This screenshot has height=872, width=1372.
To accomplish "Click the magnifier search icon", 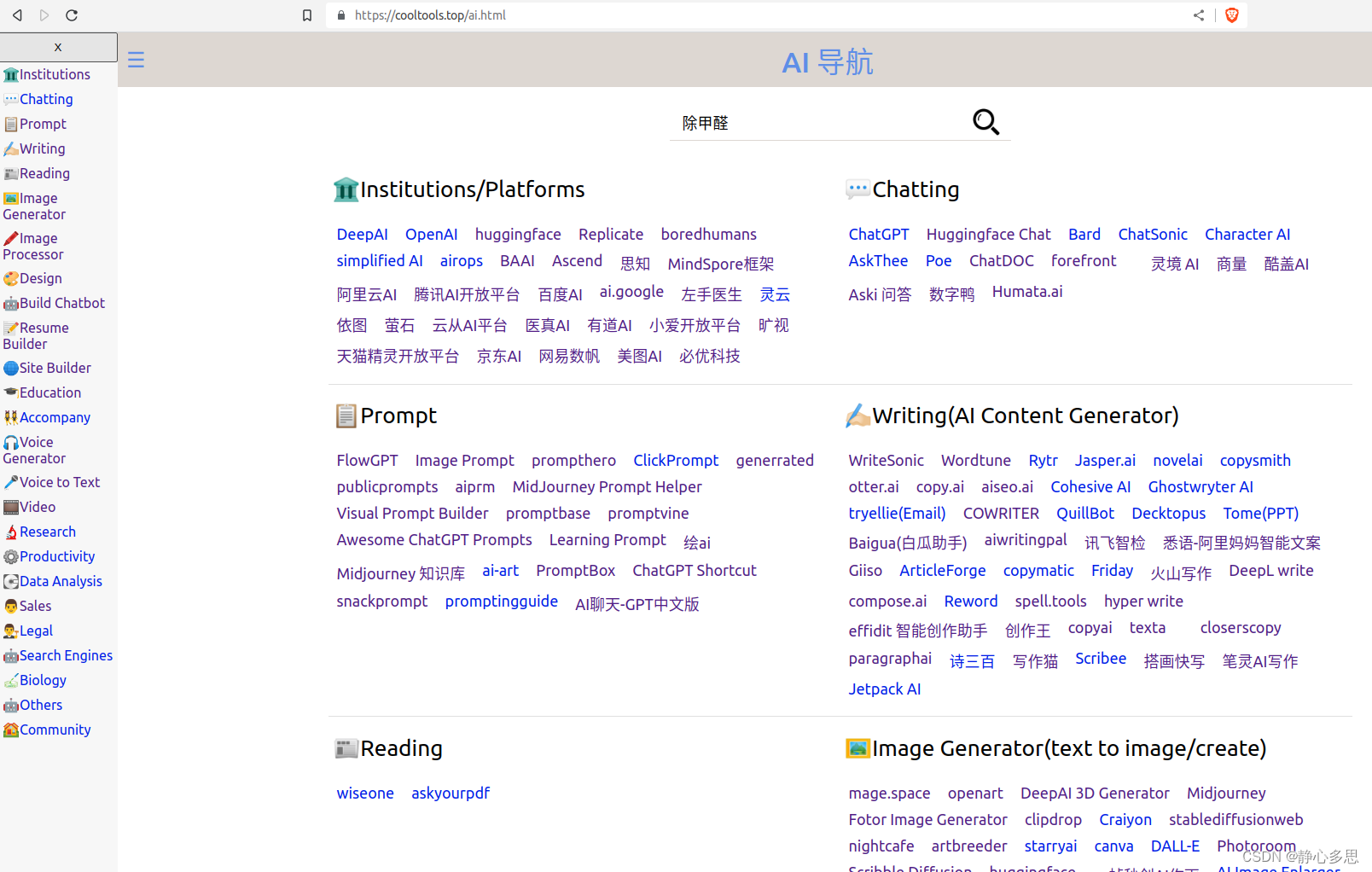I will tap(985, 122).
